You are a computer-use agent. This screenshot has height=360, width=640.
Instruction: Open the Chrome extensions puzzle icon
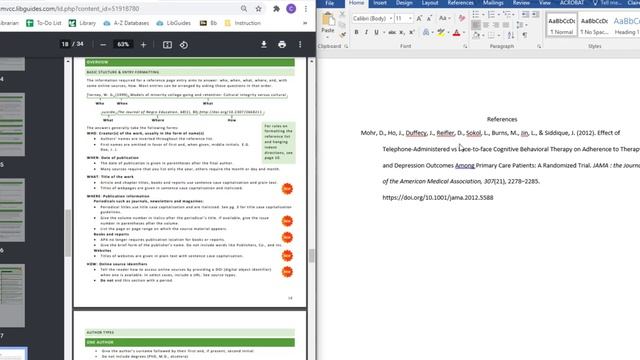[x=276, y=9]
